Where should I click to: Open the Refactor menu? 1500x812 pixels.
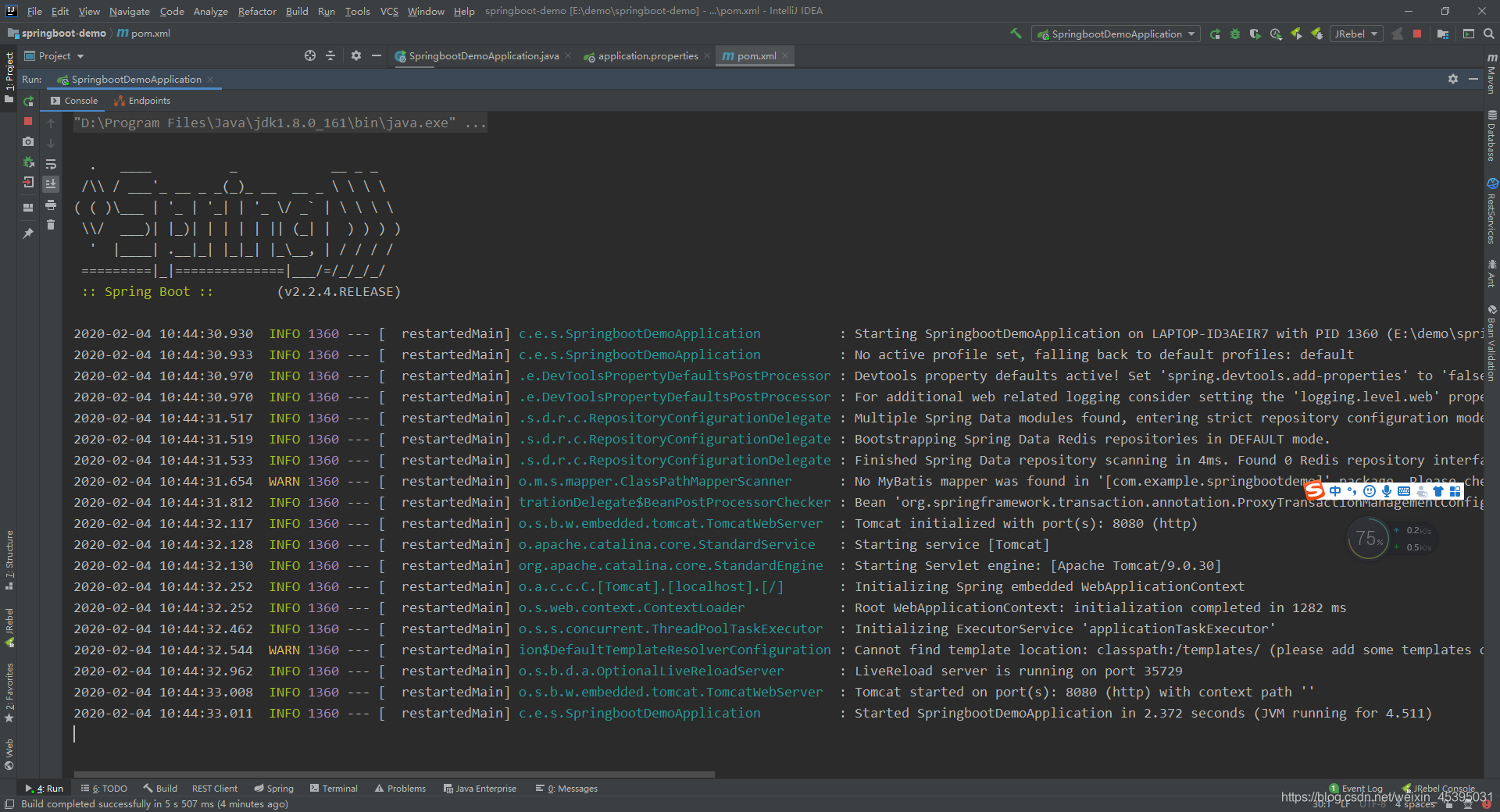(x=257, y=11)
